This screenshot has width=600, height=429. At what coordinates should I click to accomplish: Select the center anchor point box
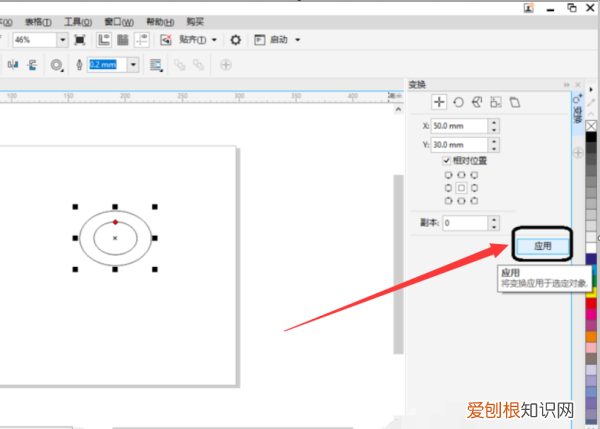pyautogui.click(x=461, y=187)
